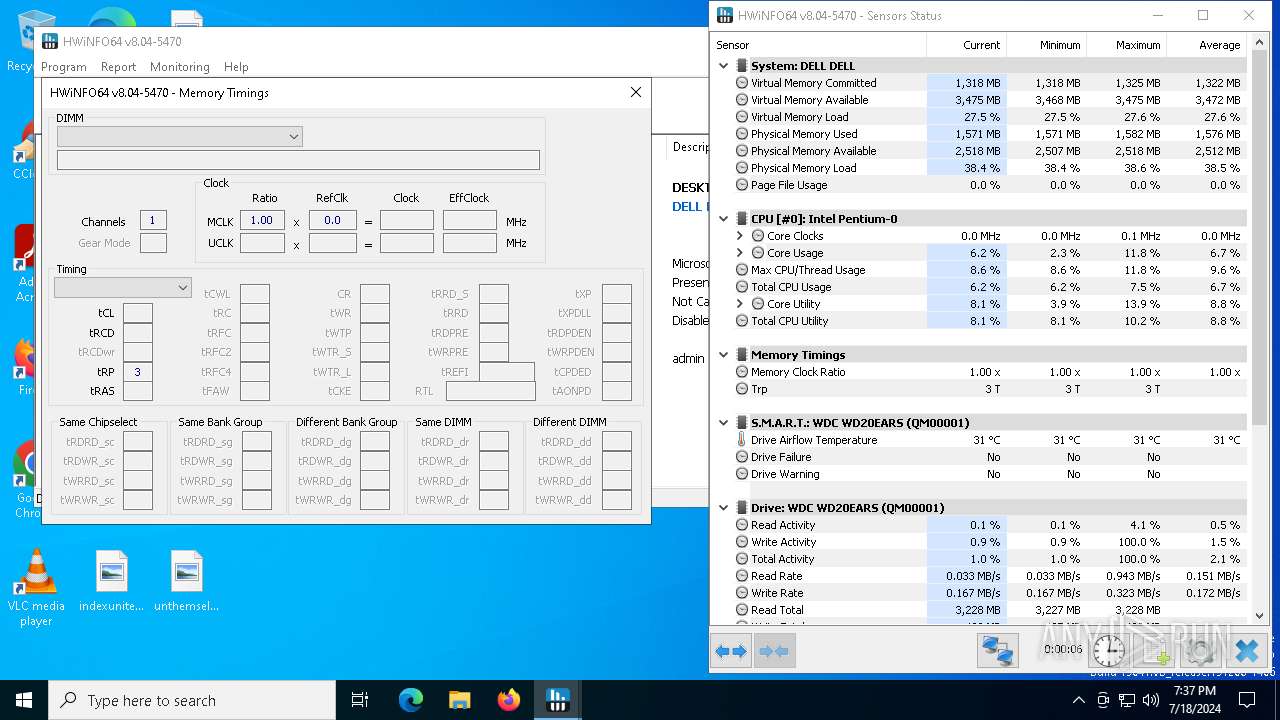1280x720 pixels.
Task: Select the Trp sensor row
Action: pos(979,389)
